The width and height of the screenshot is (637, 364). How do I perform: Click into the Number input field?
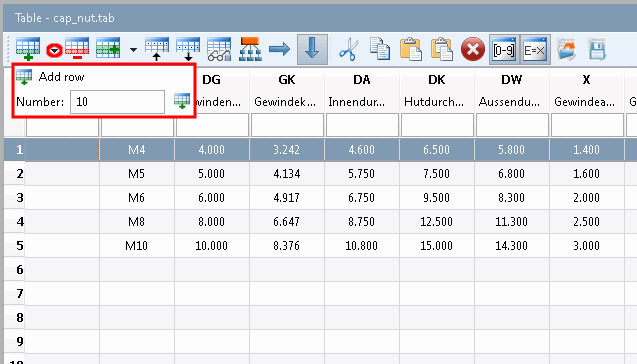click(x=117, y=102)
